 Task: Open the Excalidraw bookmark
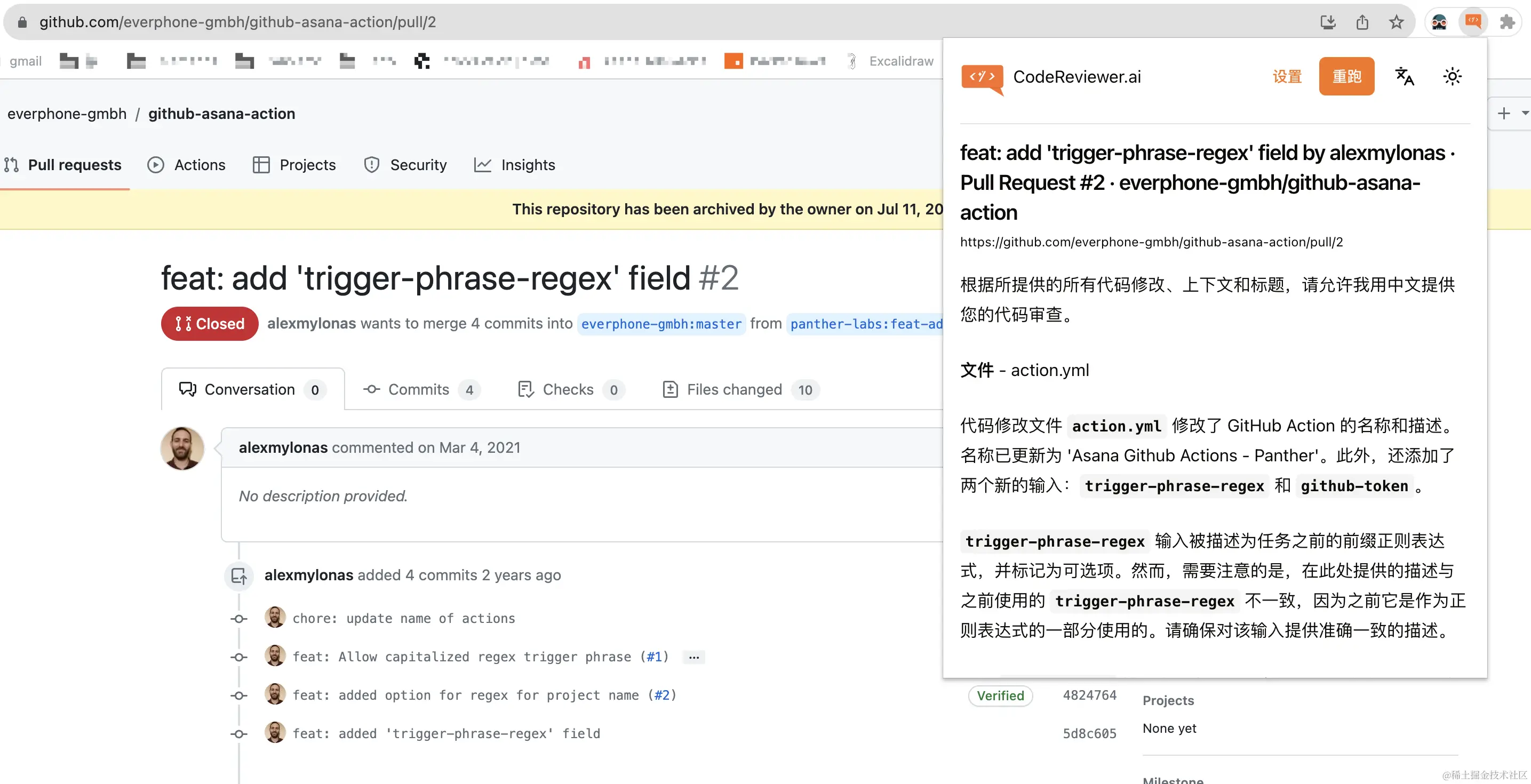890,61
